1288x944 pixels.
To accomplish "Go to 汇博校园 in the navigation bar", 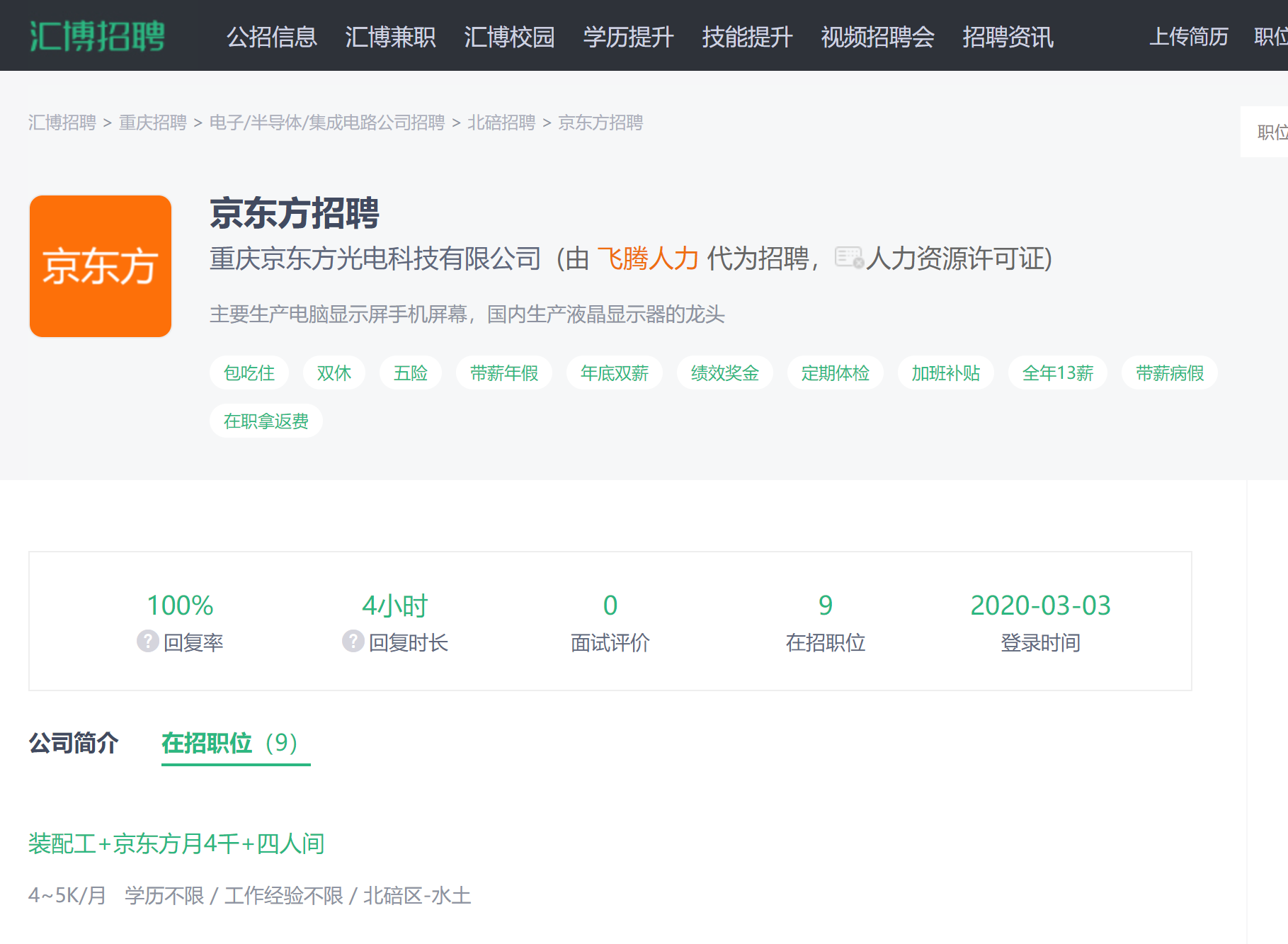I will (x=510, y=36).
